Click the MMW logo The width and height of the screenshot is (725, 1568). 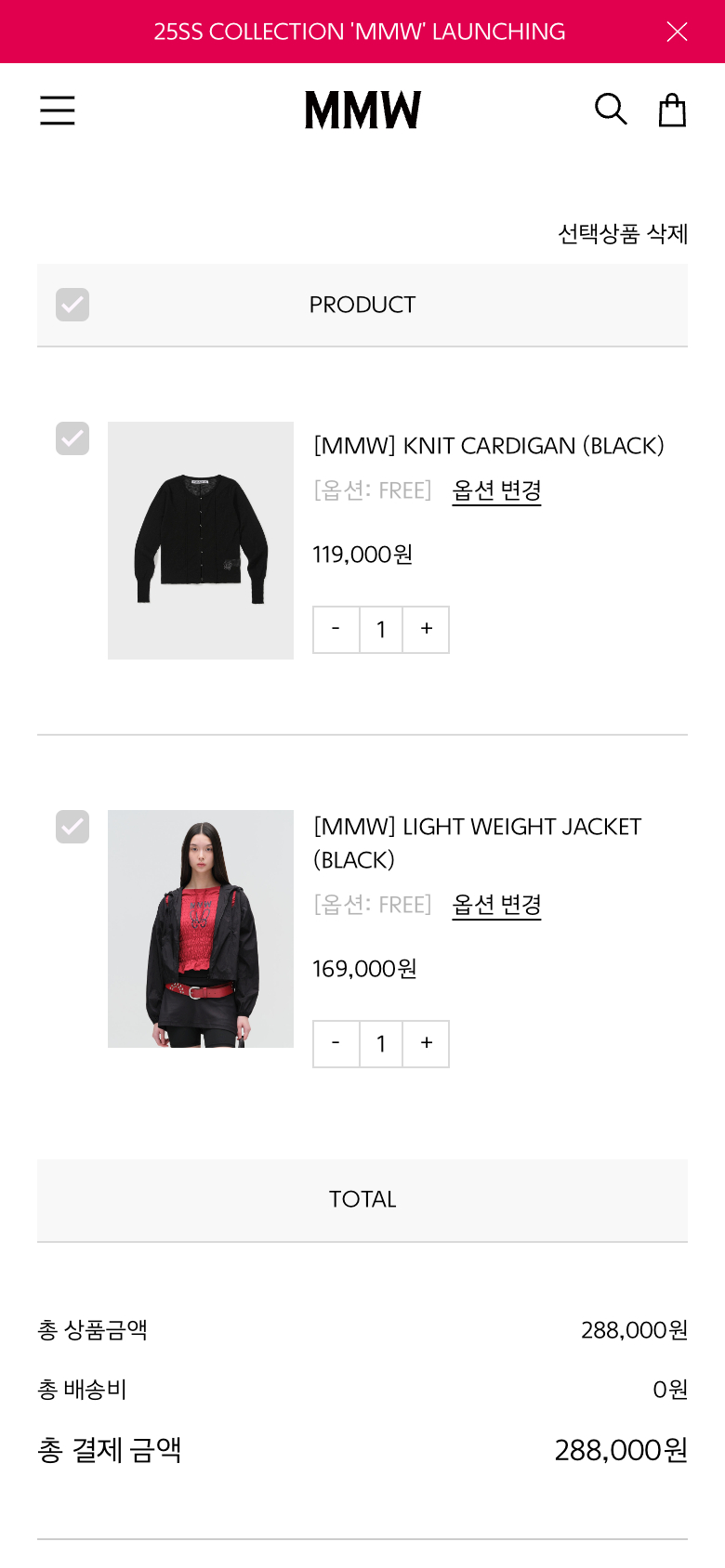(x=362, y=110)
